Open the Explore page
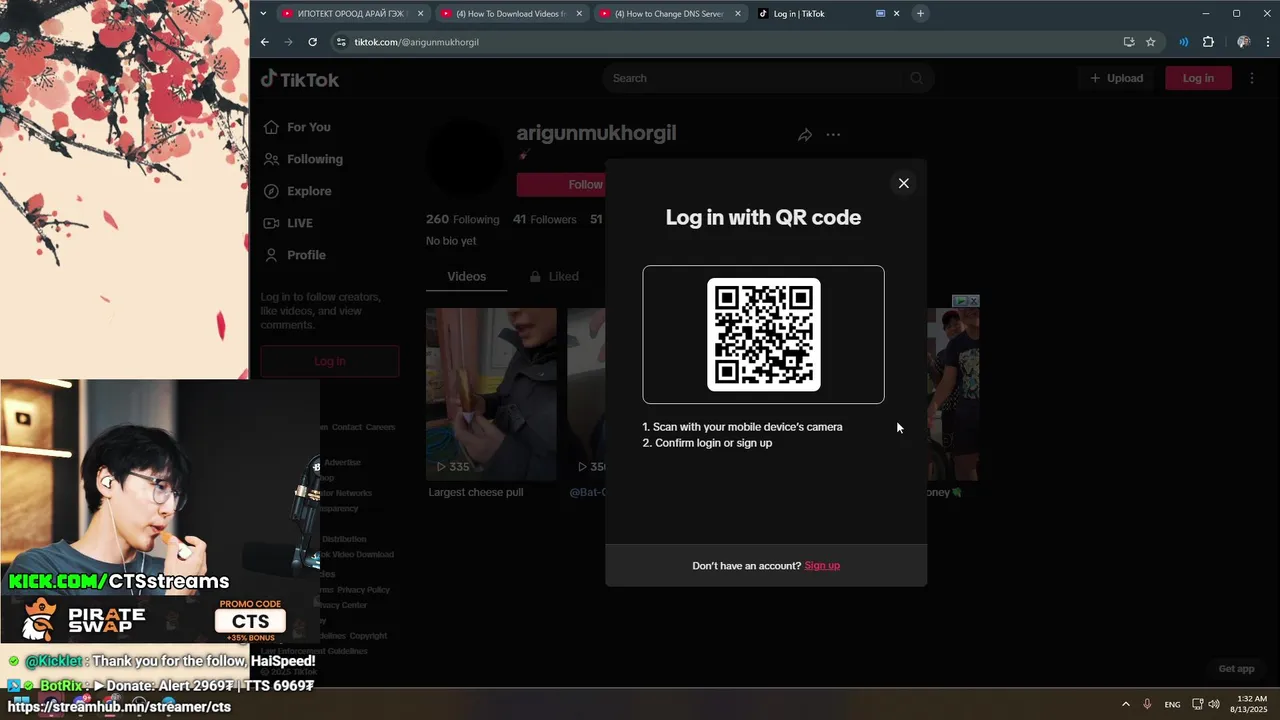This screenshot has width=1280, height=720. tap(297, 191)
